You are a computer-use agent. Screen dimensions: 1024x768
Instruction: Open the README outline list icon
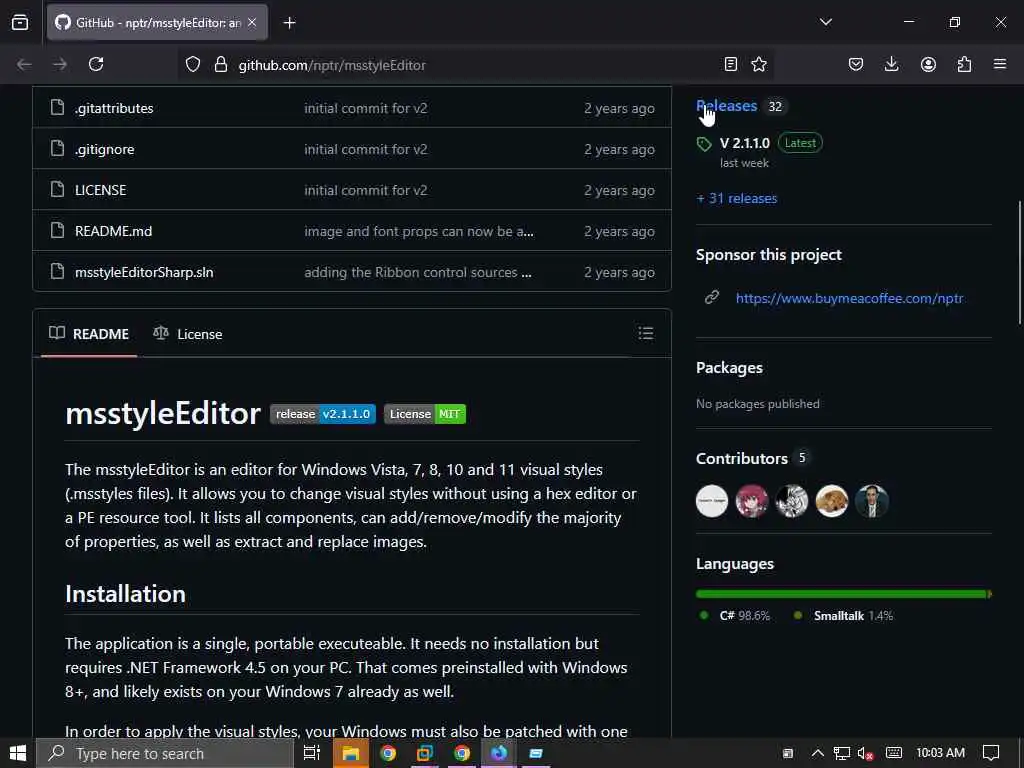coord(646,334)
